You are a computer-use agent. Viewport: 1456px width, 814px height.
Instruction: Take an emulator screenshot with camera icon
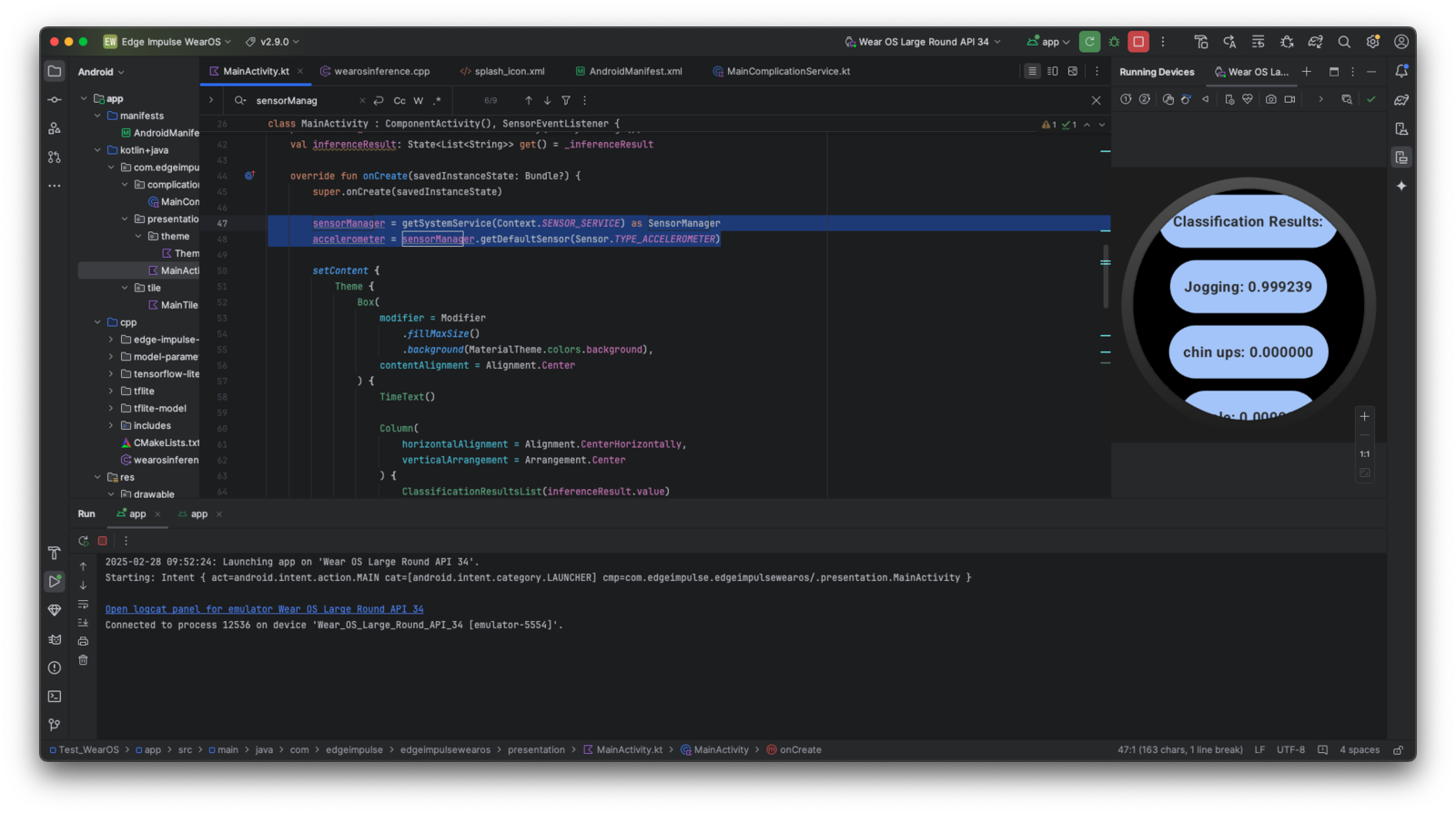(1270, 99)
